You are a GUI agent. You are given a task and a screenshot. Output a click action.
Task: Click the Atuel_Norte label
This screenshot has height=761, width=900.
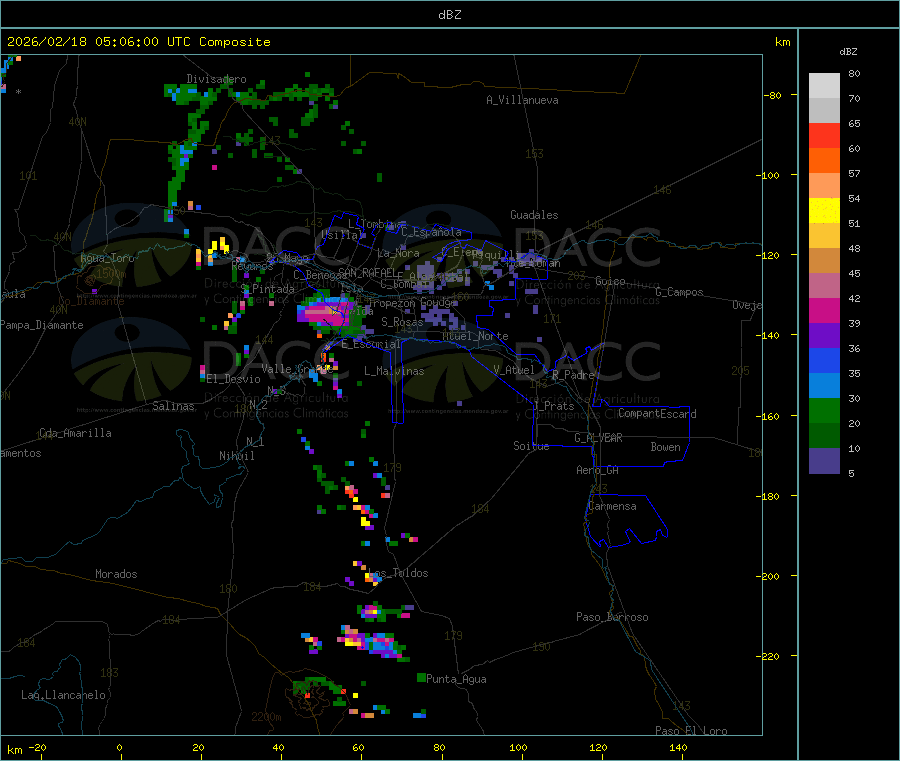[475, 336]
